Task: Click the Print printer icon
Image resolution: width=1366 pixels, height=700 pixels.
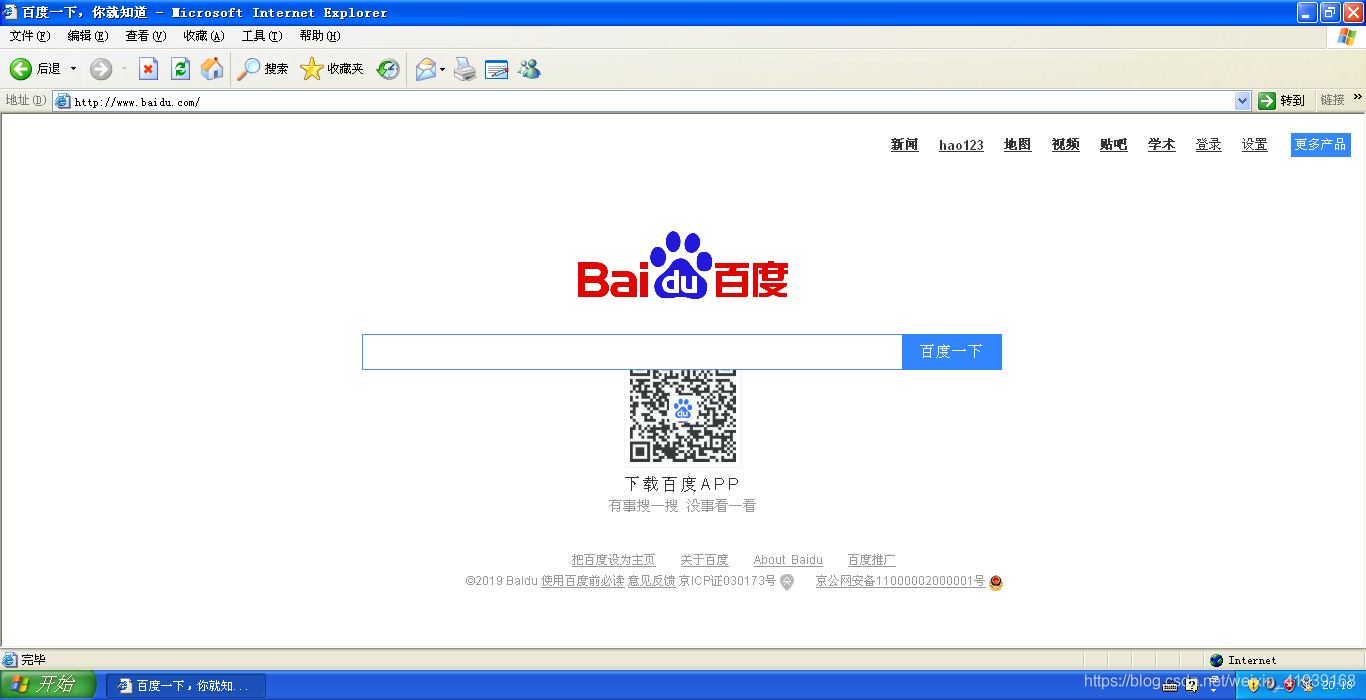Action: coord(465,69)
